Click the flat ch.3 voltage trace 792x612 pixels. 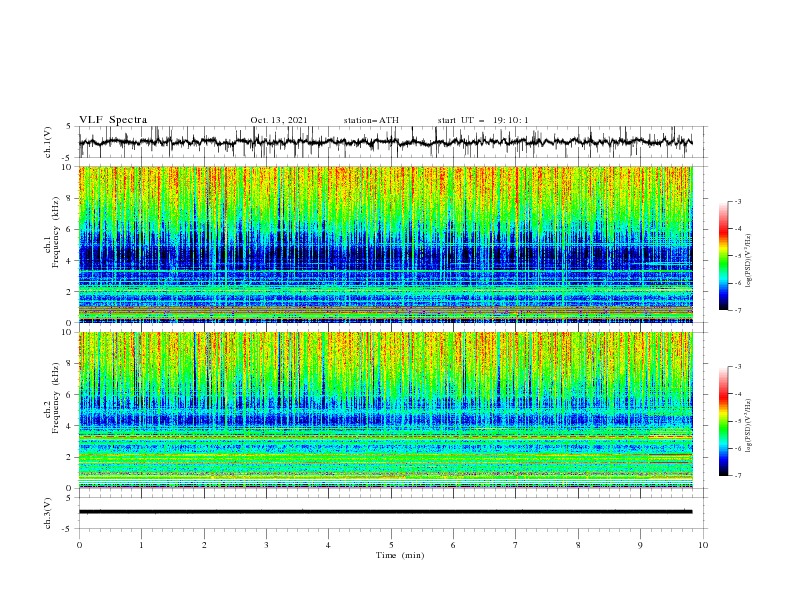tap(385, 512)
